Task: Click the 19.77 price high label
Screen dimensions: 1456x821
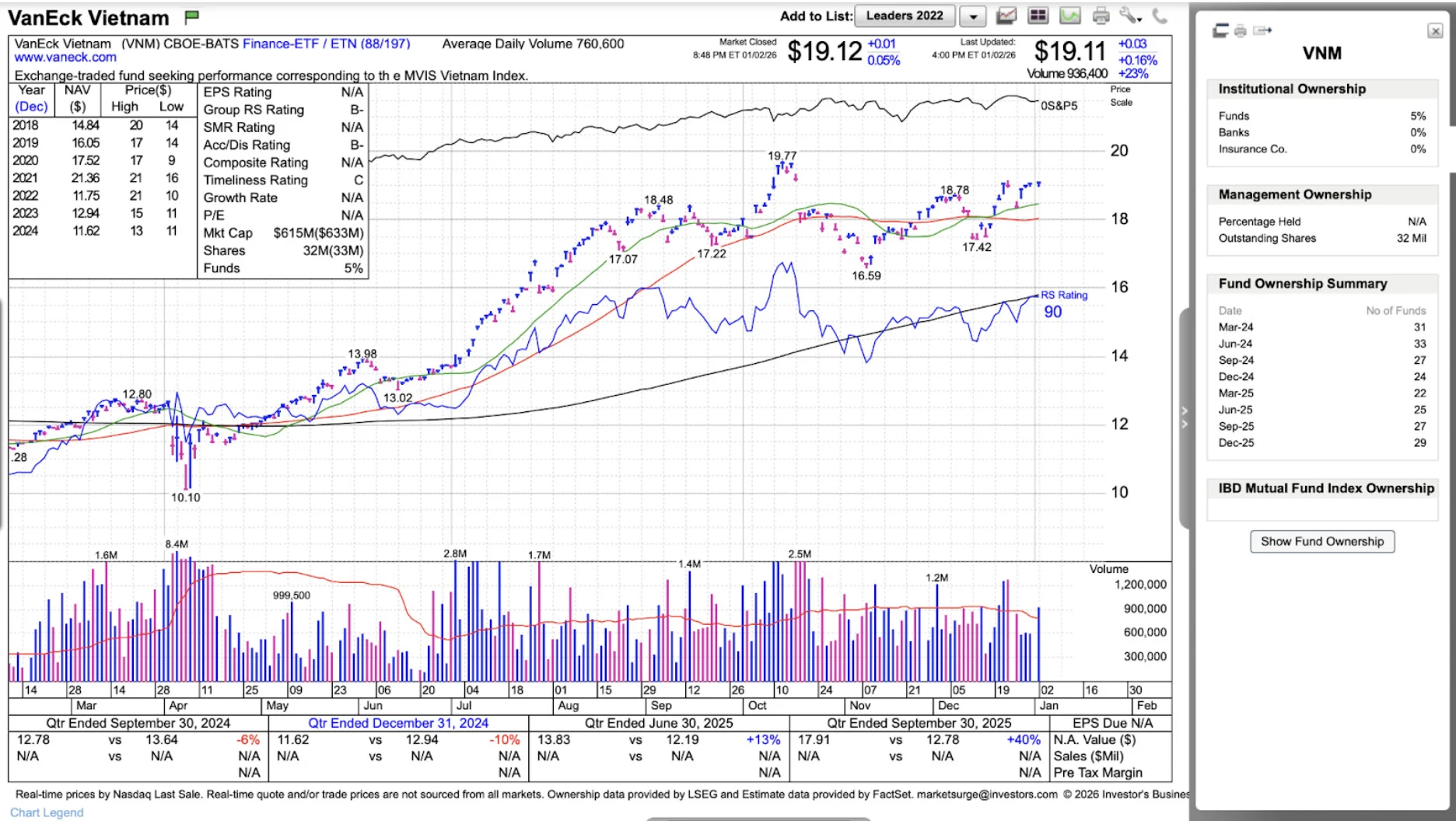Action: pos(782,156)
